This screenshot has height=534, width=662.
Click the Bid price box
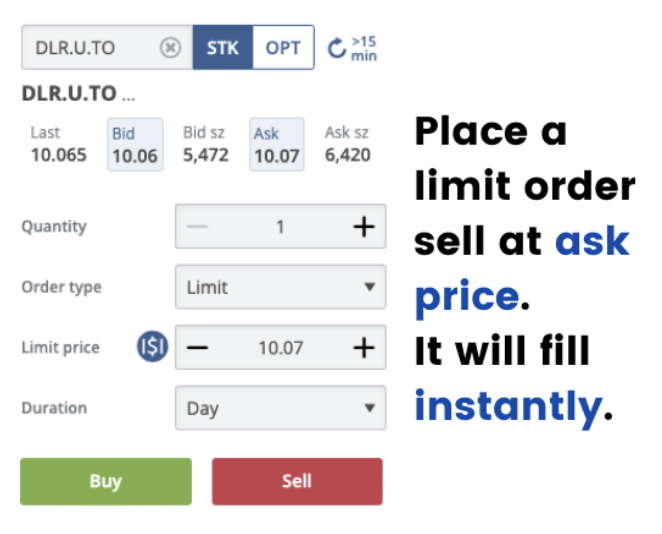click(x=135, y=145)
